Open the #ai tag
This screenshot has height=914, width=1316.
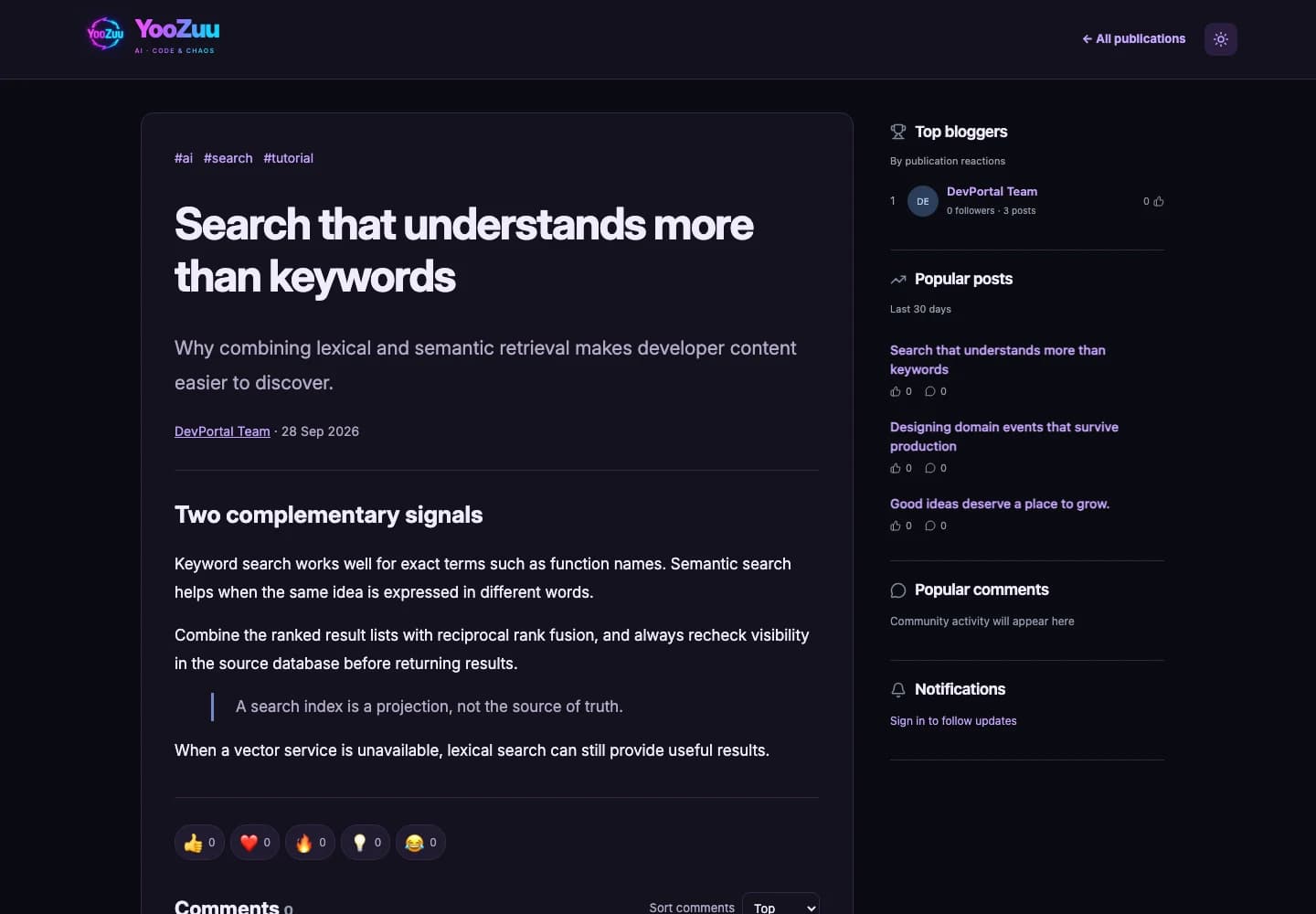[x=184, y=158]
